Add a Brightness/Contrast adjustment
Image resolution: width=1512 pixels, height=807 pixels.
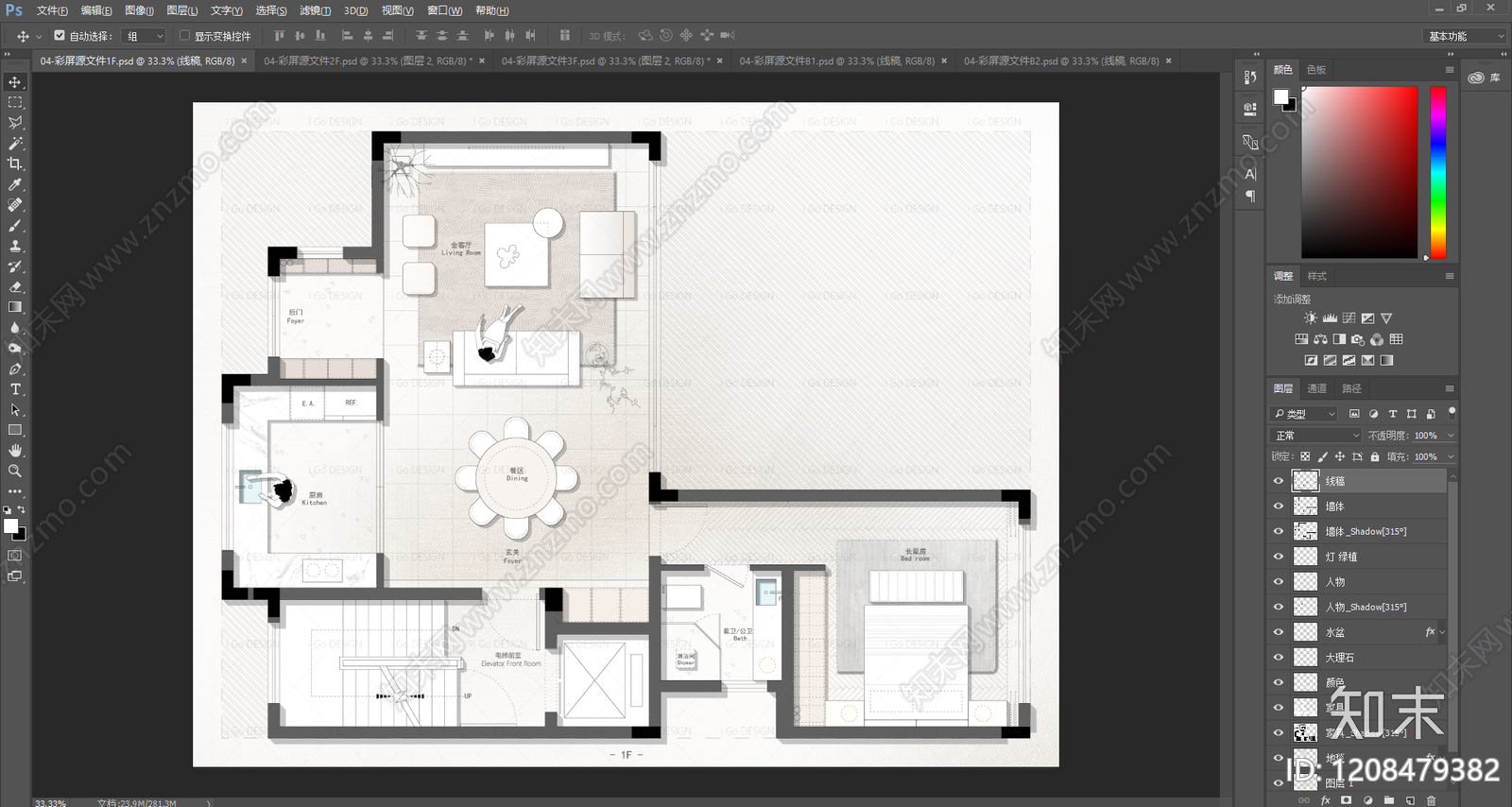tap(1310, 318)
